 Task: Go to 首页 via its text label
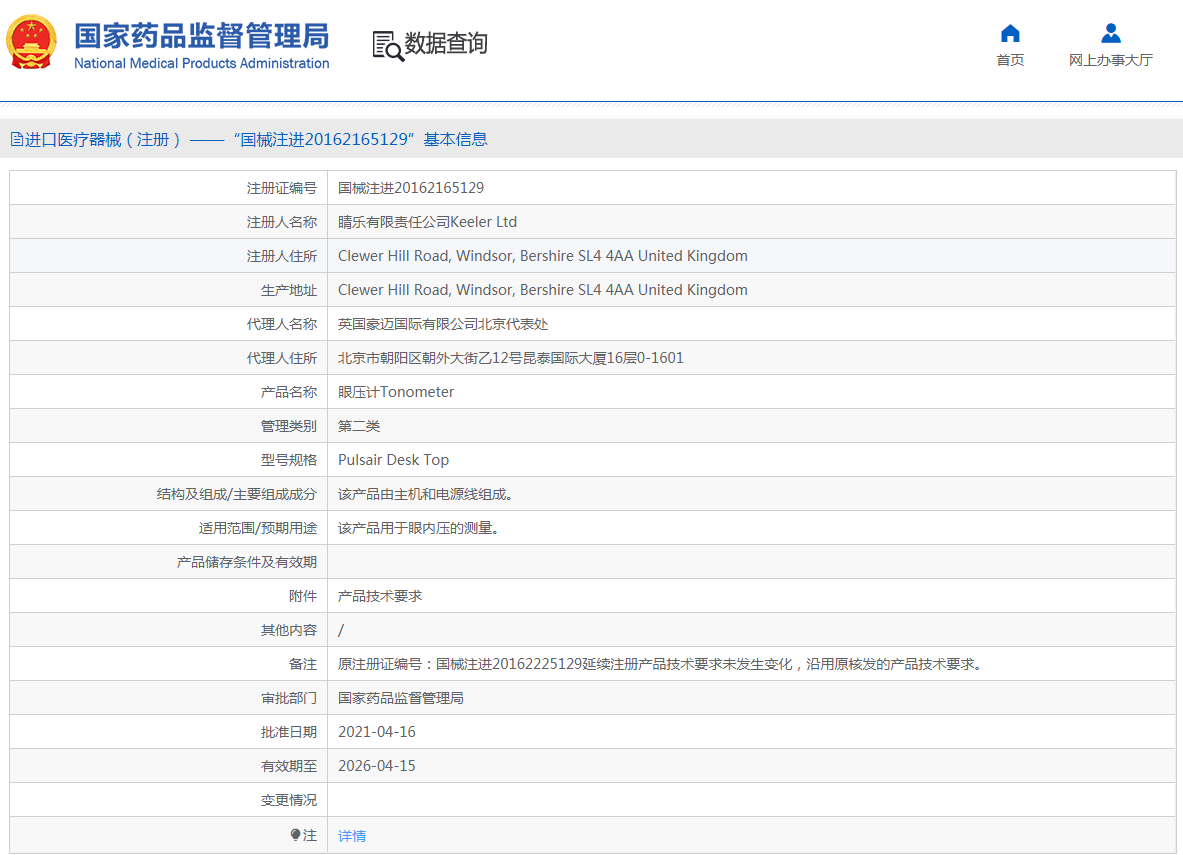pos(1010,60)
